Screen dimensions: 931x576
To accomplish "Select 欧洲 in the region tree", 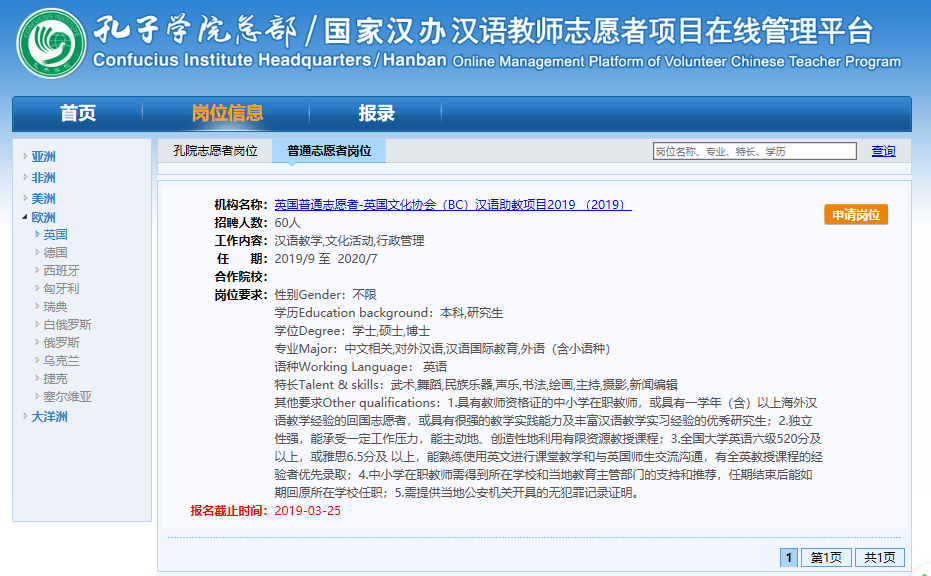I will click(x=43, y=217).
